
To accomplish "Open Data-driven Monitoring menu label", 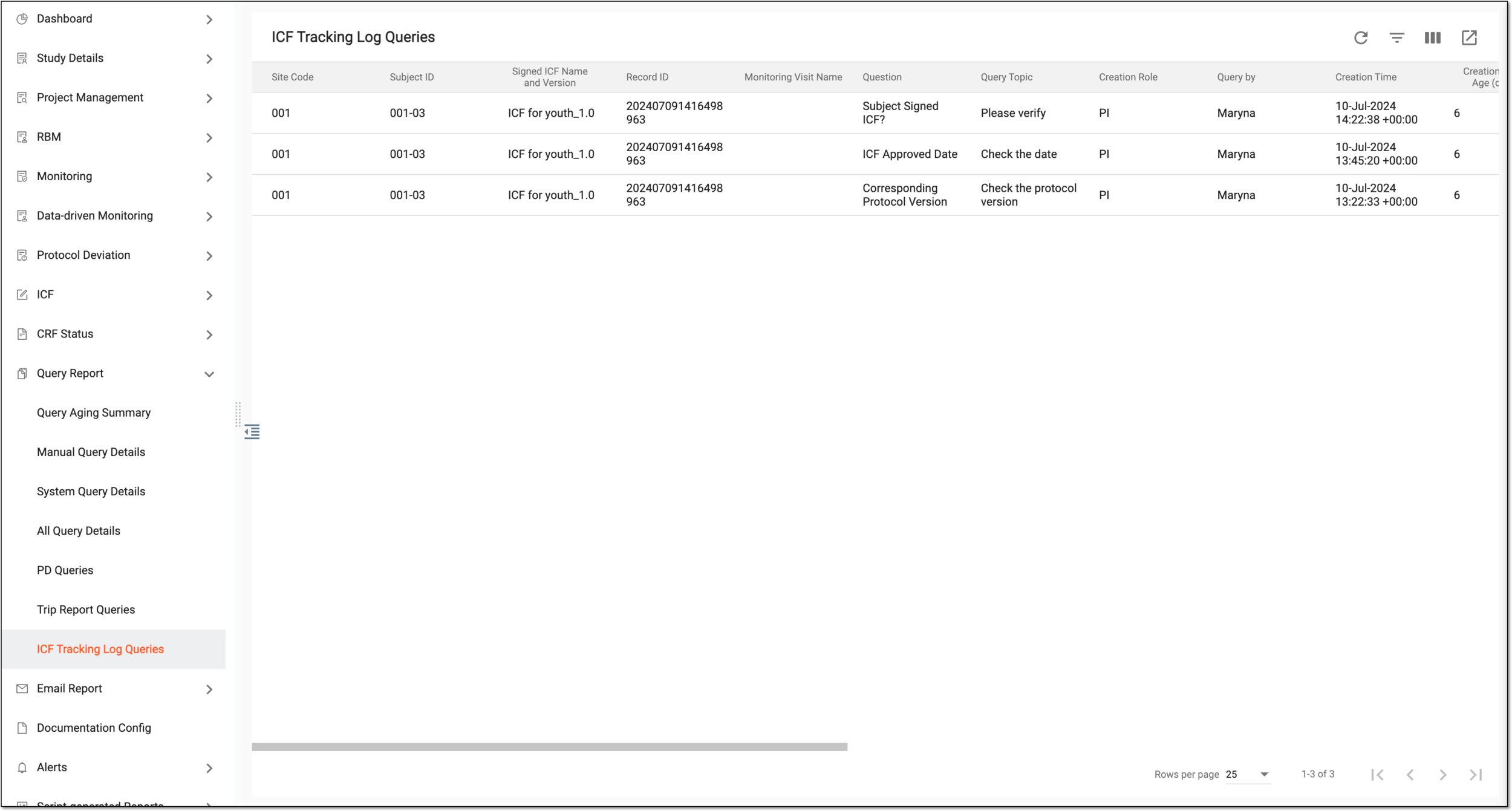I will point(95,216).
